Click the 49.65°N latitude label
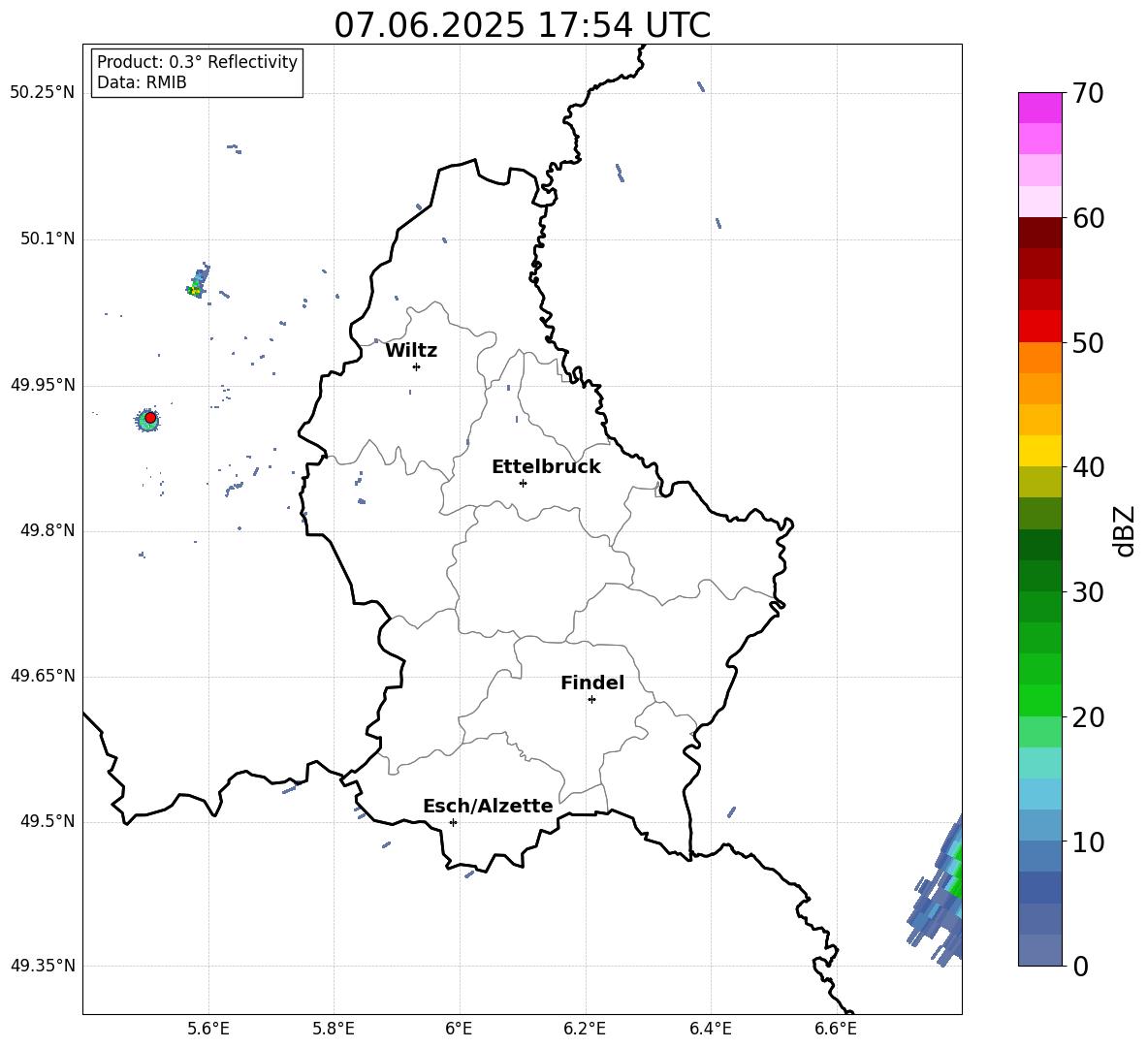 pos(43,675)
